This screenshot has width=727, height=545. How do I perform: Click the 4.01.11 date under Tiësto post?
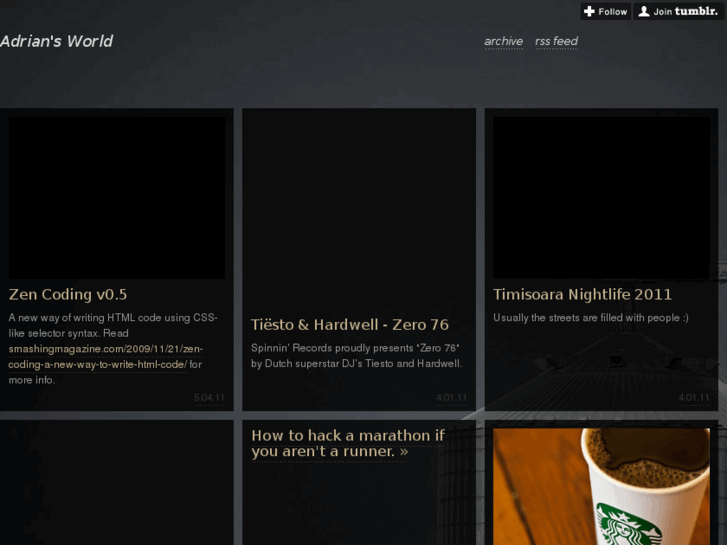coord(452,398)
